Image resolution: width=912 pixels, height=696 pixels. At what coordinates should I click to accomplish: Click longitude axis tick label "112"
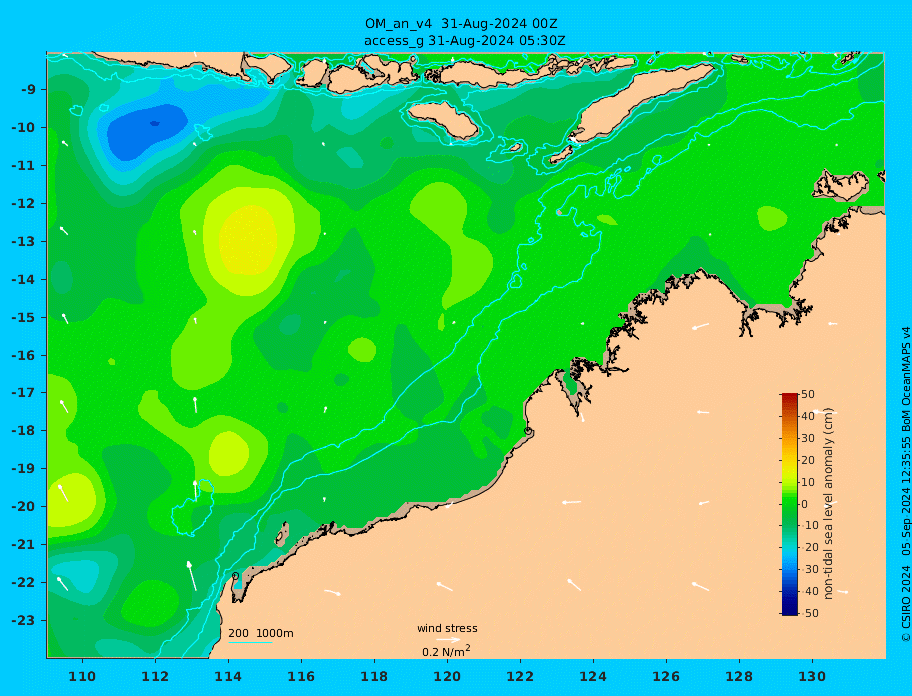(x=155, y=677)
